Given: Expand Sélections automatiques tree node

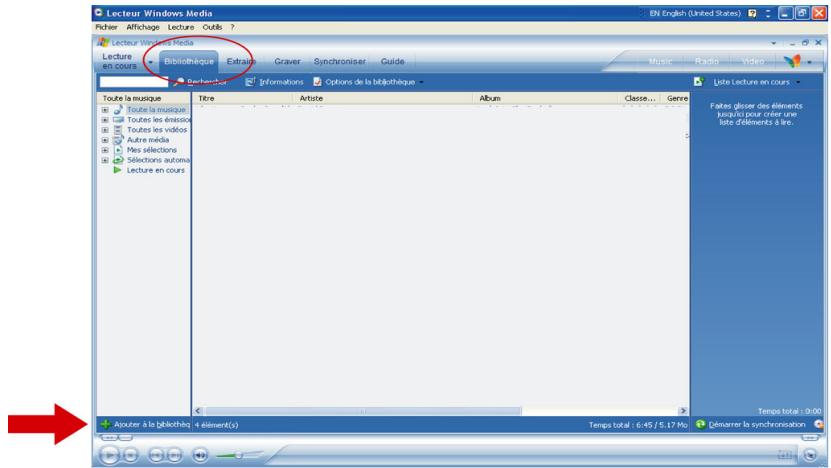Looking at the screenshot, I should coord(105,160).
